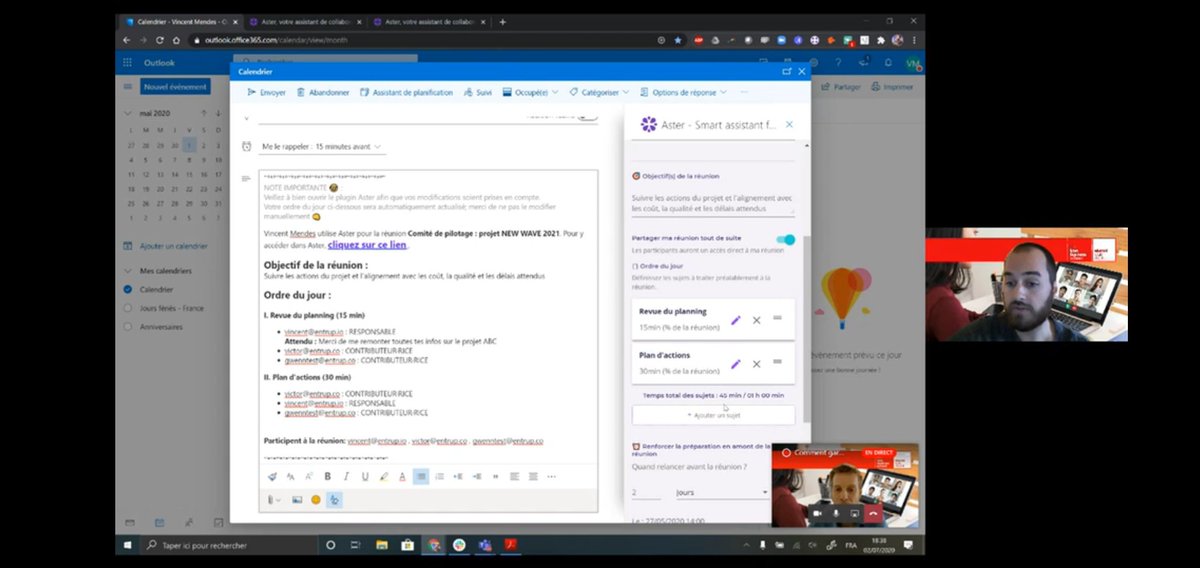Open the Occupé(e) status dropdown
Viewport: 1200px width, 568px height.
pyautogui.click(x=530, y=92)
